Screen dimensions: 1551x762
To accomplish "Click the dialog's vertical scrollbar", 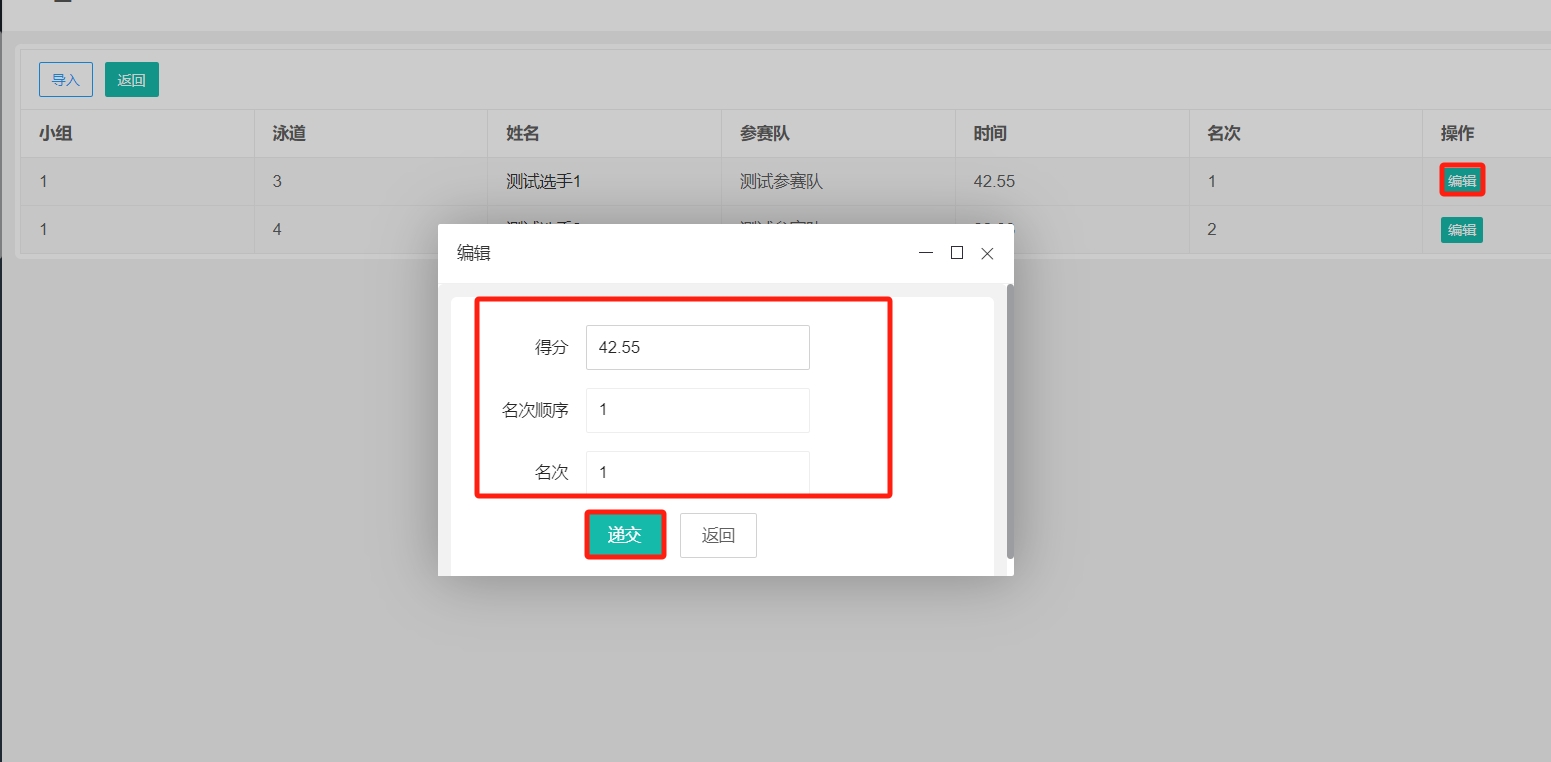I will pos(1010,420).
